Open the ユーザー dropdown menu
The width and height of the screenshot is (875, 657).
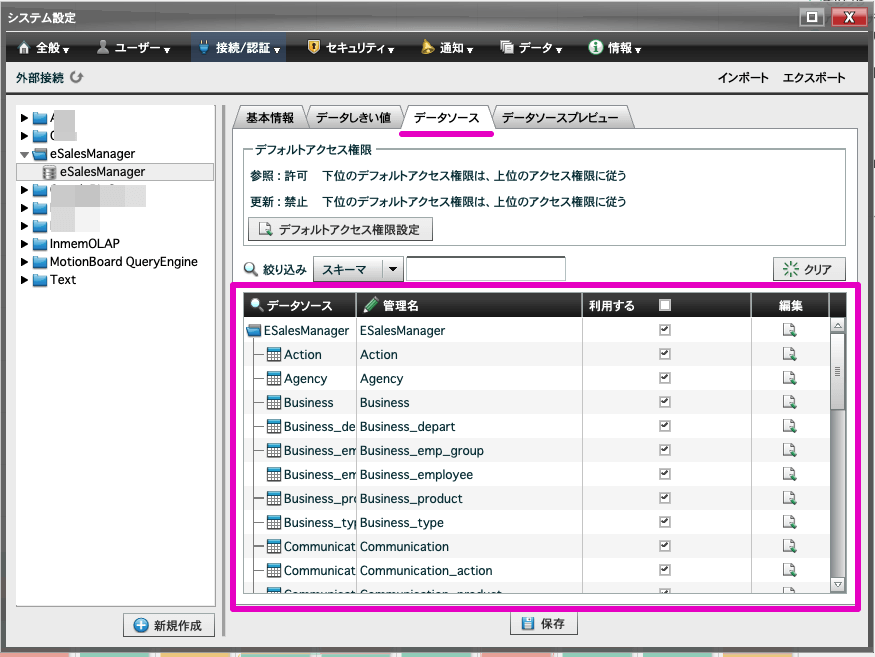click(133, 48)
